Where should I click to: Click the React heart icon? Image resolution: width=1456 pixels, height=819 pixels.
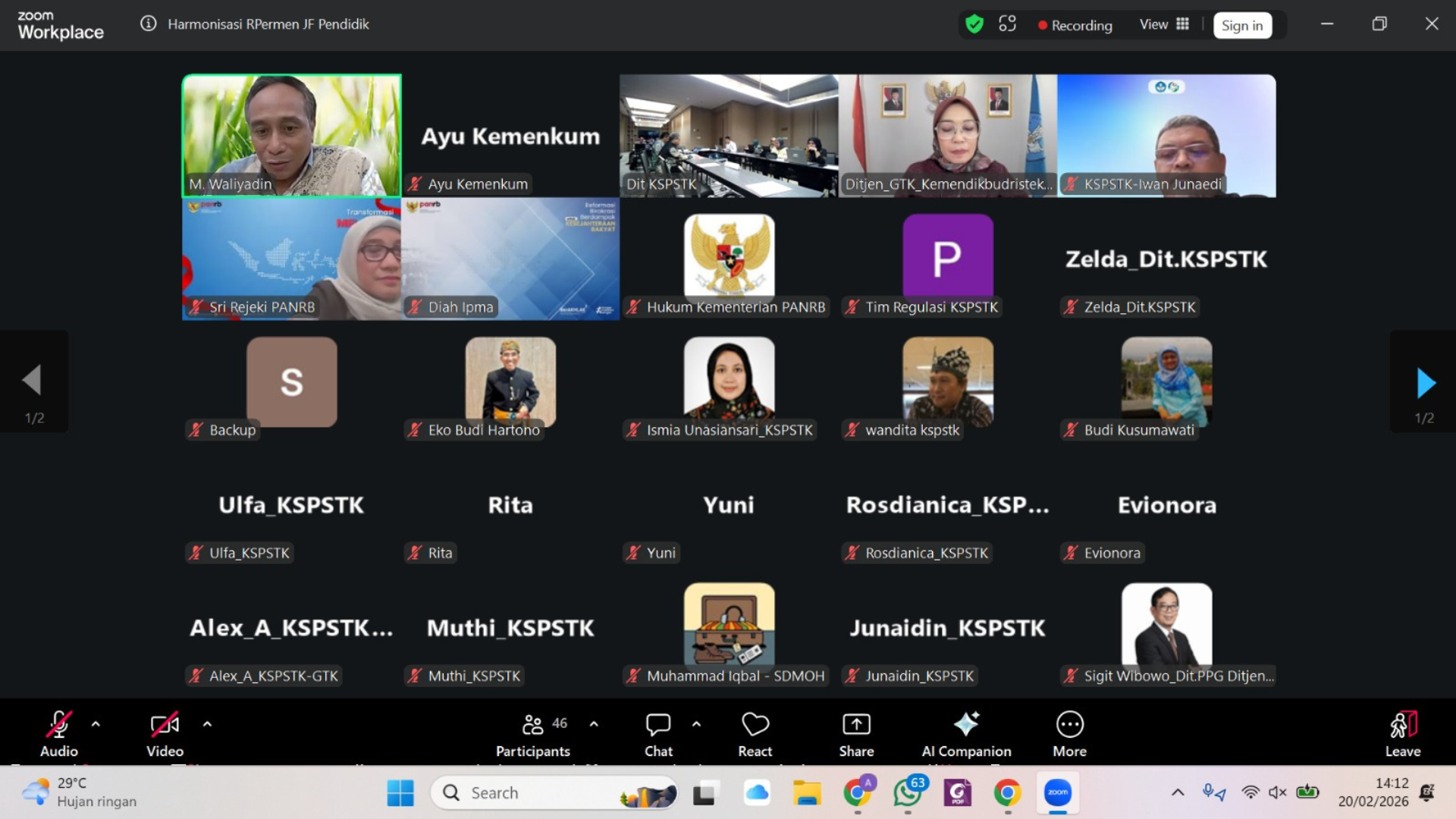[755, 726]
